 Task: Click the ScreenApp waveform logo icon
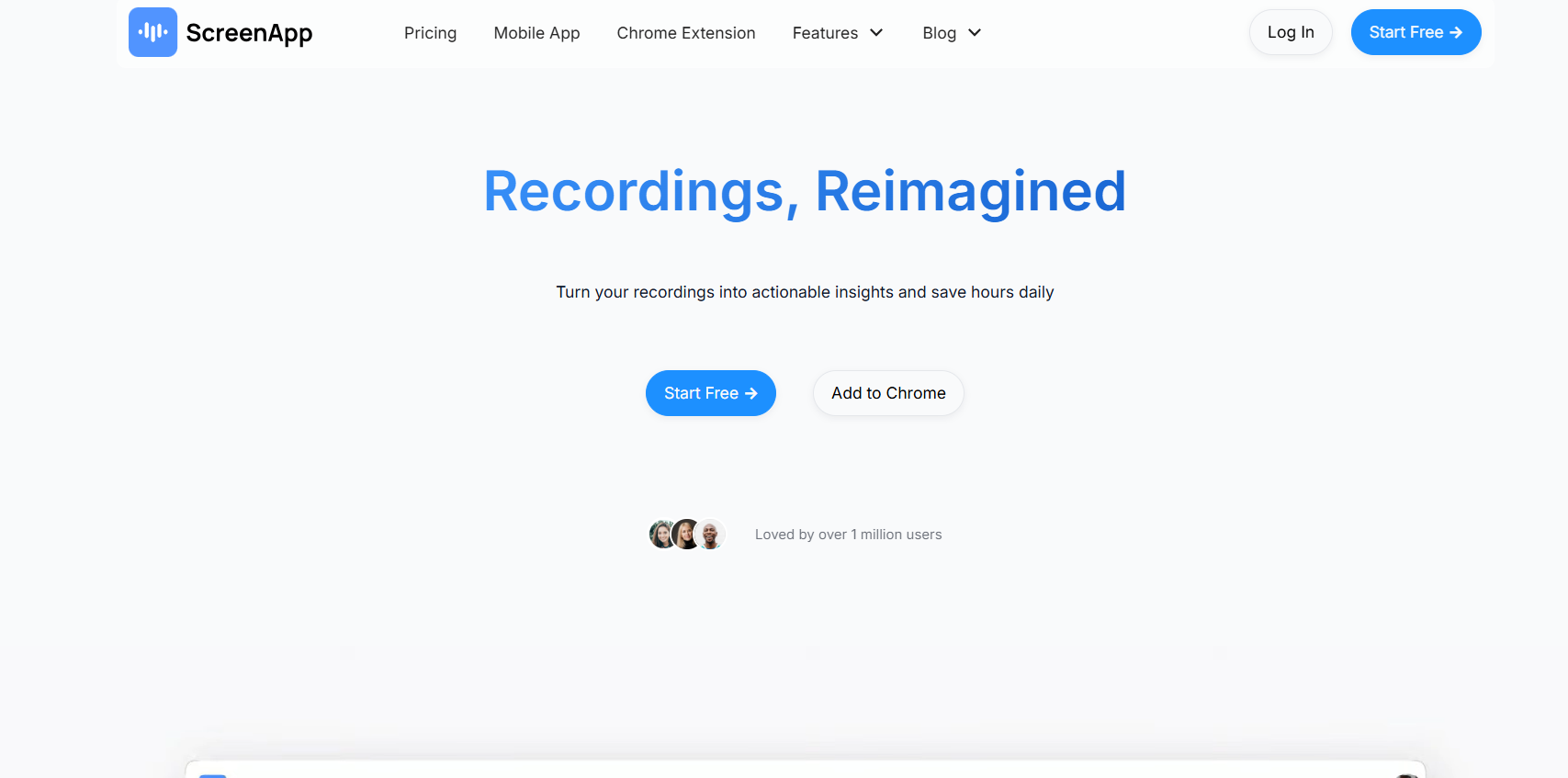point(152,32)
